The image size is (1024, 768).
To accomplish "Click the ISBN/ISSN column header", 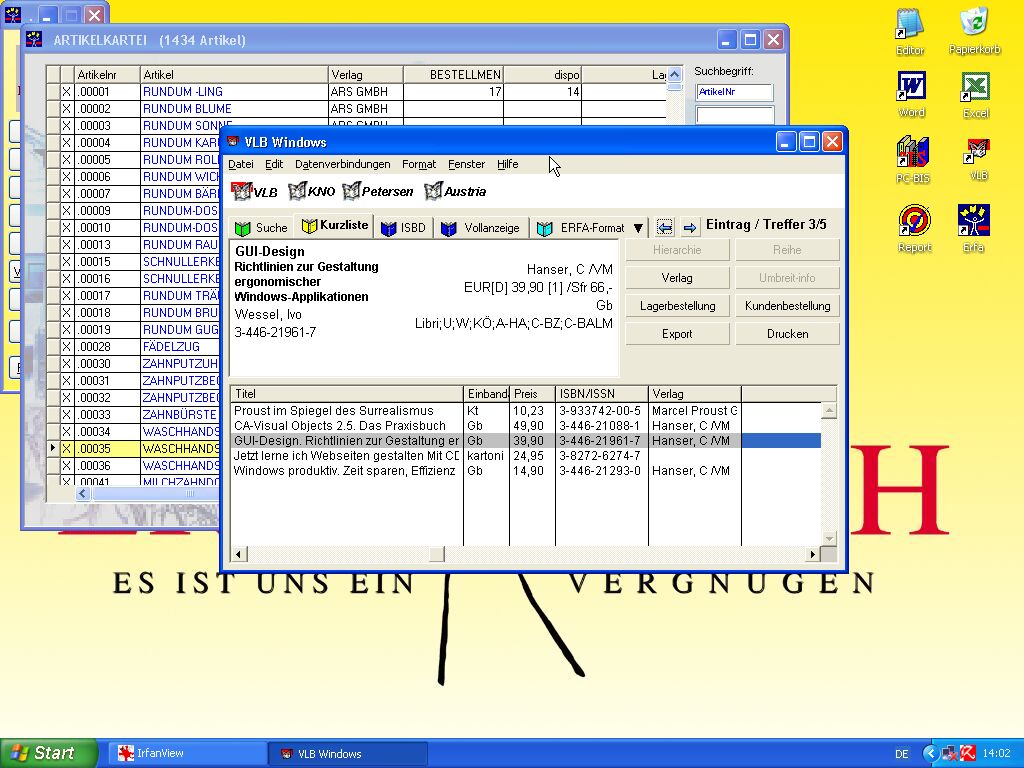I will (601, 394).
